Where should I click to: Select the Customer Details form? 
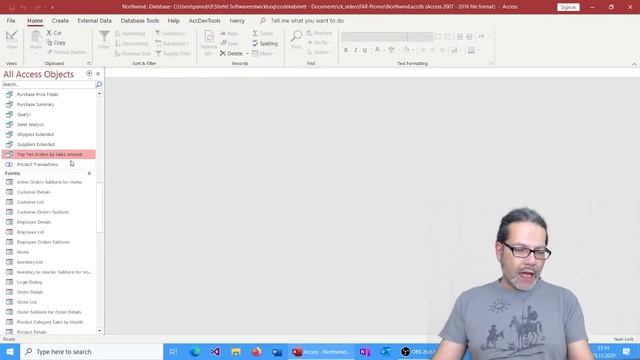[x=49, y=192]
